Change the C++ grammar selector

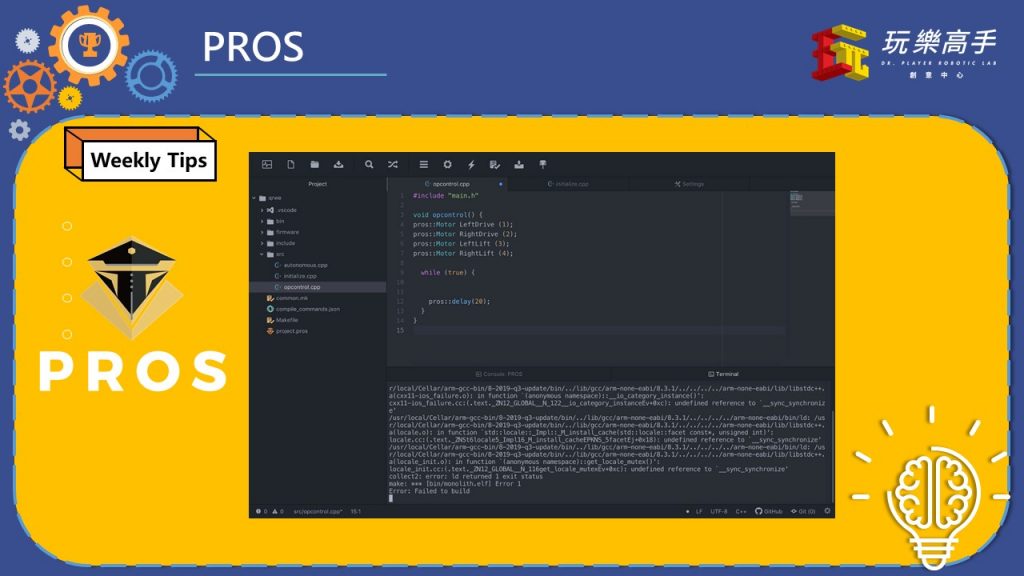tap(741, 511)
